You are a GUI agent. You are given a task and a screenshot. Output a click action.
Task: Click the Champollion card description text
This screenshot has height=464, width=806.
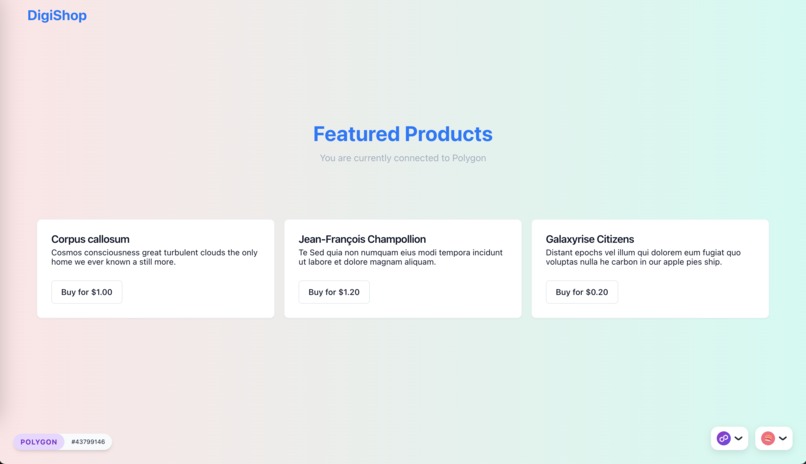[x=400, y=257]
